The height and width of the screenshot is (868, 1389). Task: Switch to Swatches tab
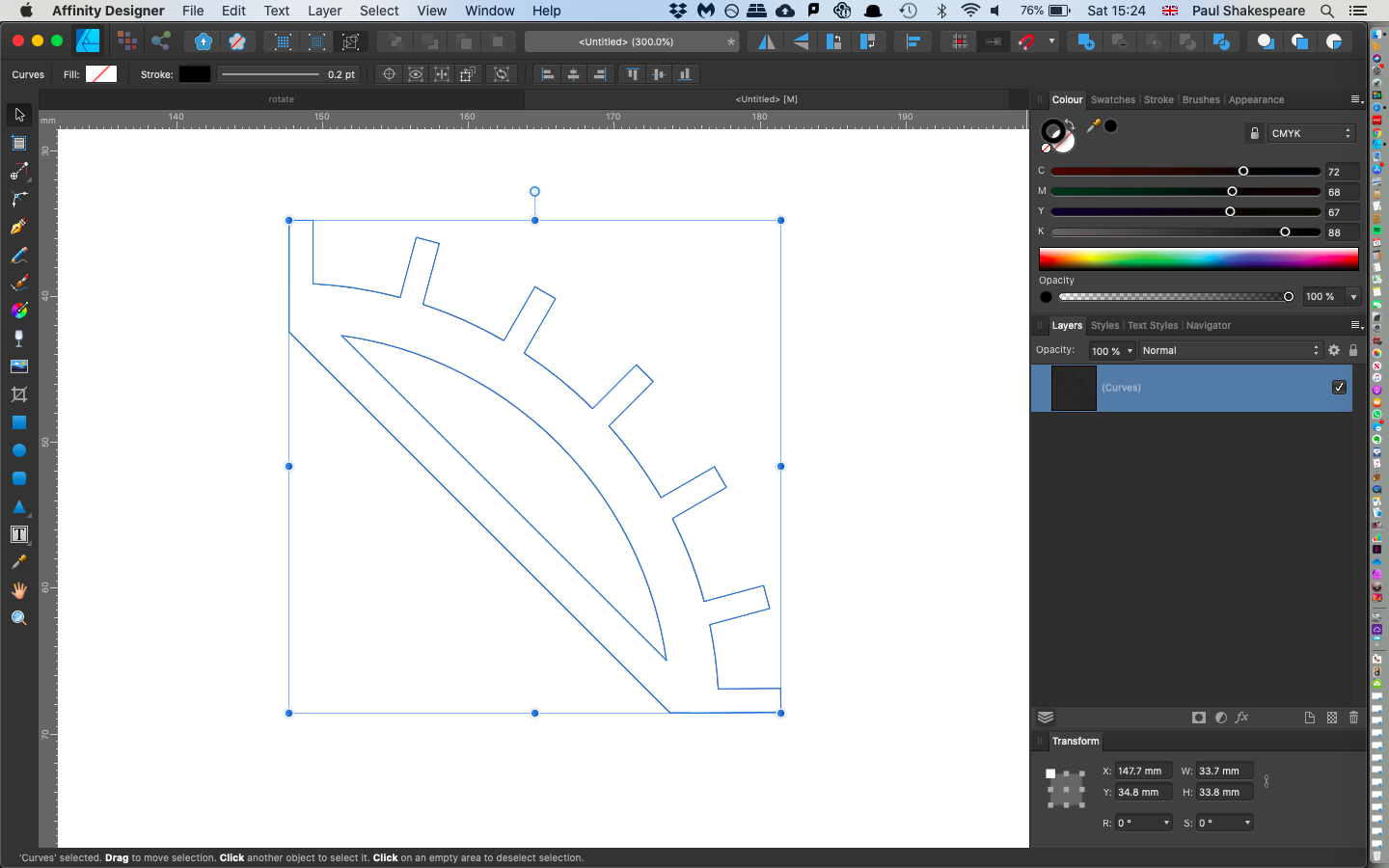coord(1113,99)
